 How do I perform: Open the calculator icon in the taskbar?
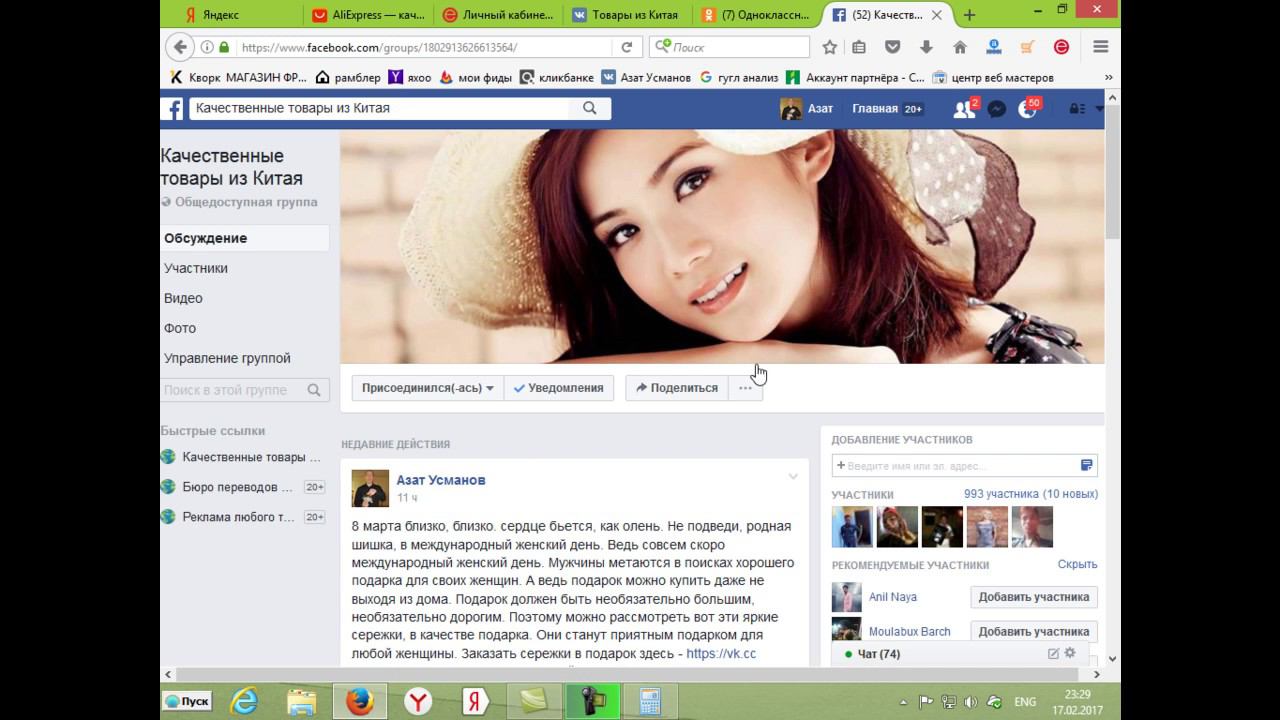point(650,701)
